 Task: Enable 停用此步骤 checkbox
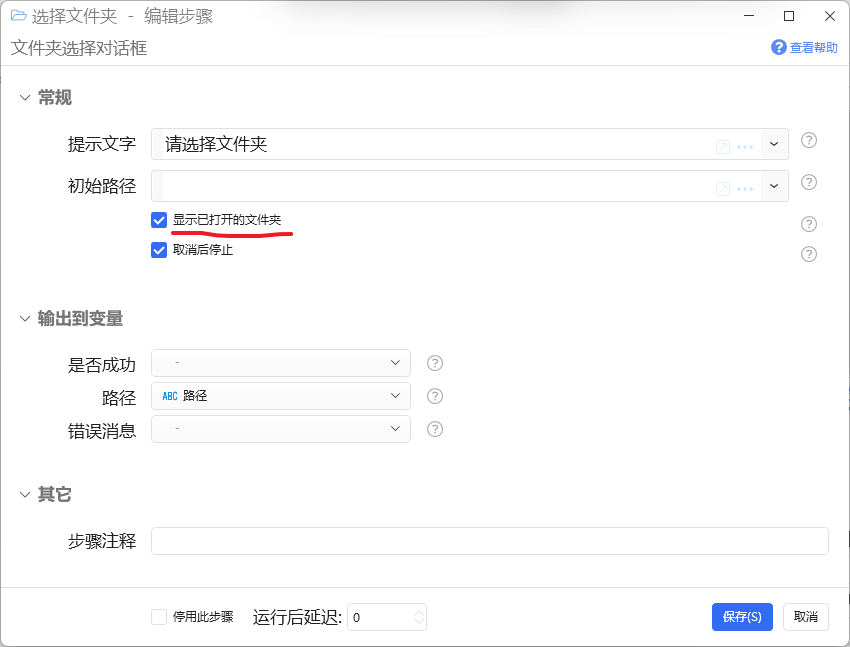click(x=159, y=617)
